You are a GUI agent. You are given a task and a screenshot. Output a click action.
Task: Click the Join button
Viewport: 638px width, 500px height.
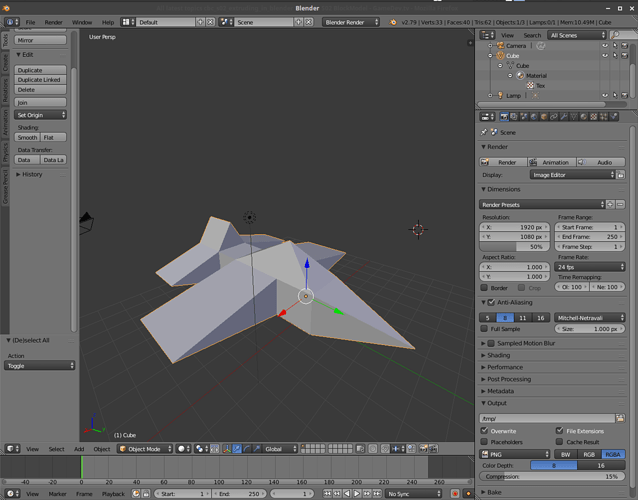click(40, 103)
